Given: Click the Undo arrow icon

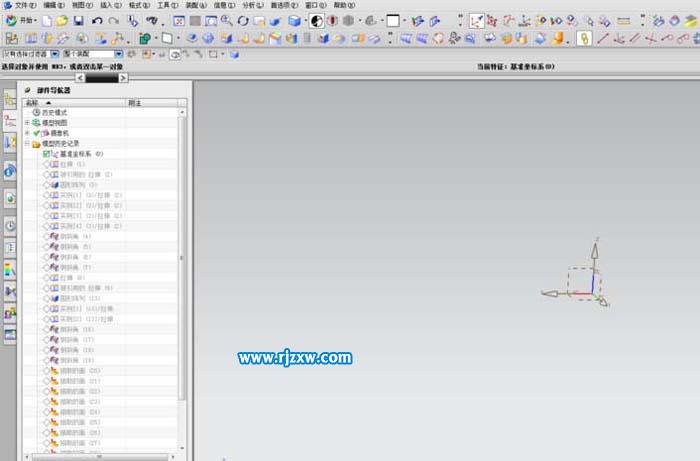Looking at the screenshot, I should click(97, 21).
